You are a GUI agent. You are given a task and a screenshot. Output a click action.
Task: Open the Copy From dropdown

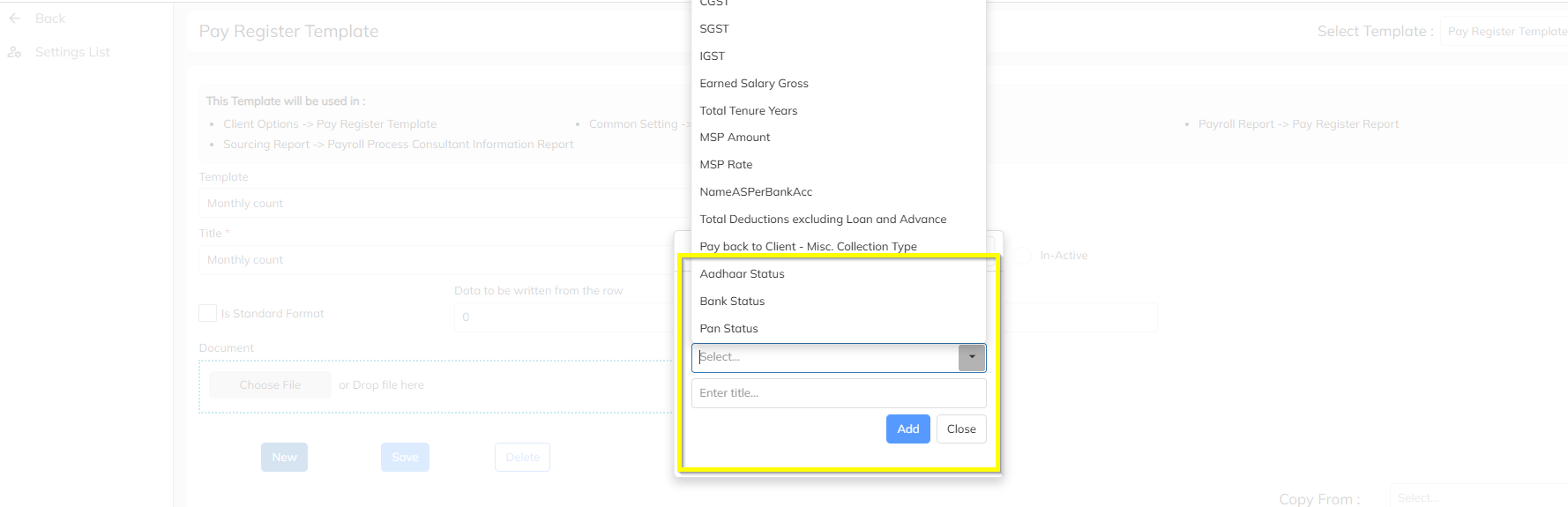click(1476, 497)
